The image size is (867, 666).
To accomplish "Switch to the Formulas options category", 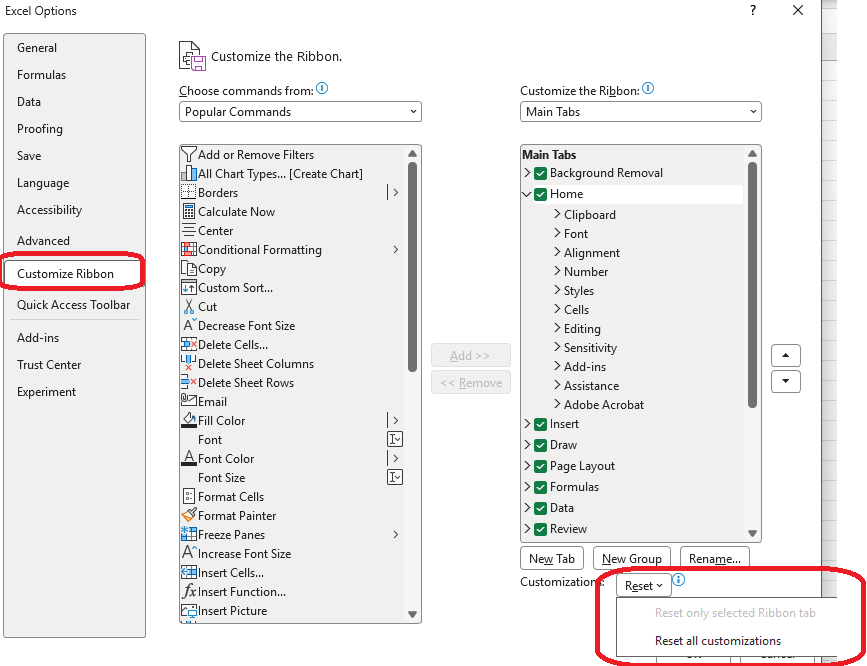I will click(74, 75).
